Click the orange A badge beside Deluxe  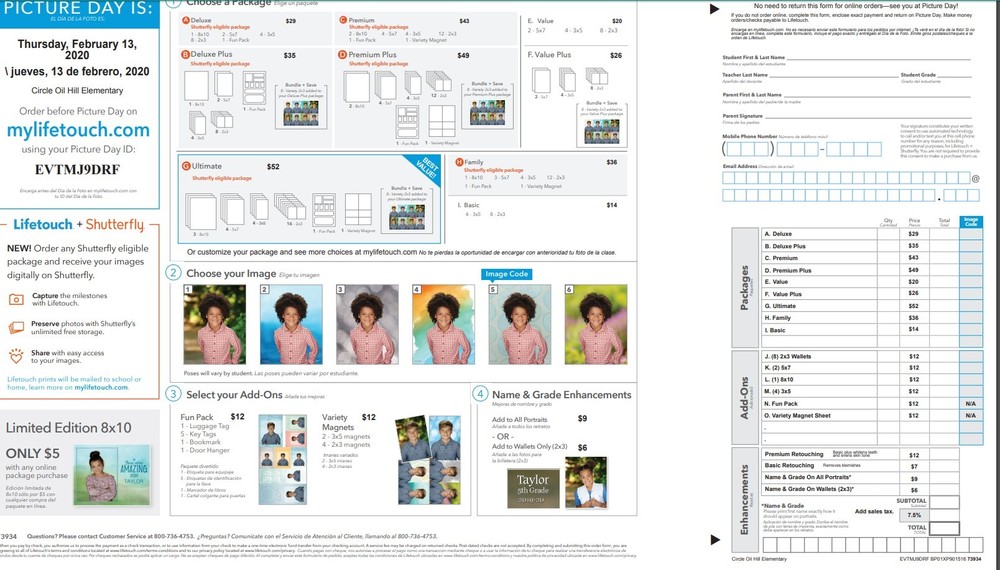click(x=186, y=20)
